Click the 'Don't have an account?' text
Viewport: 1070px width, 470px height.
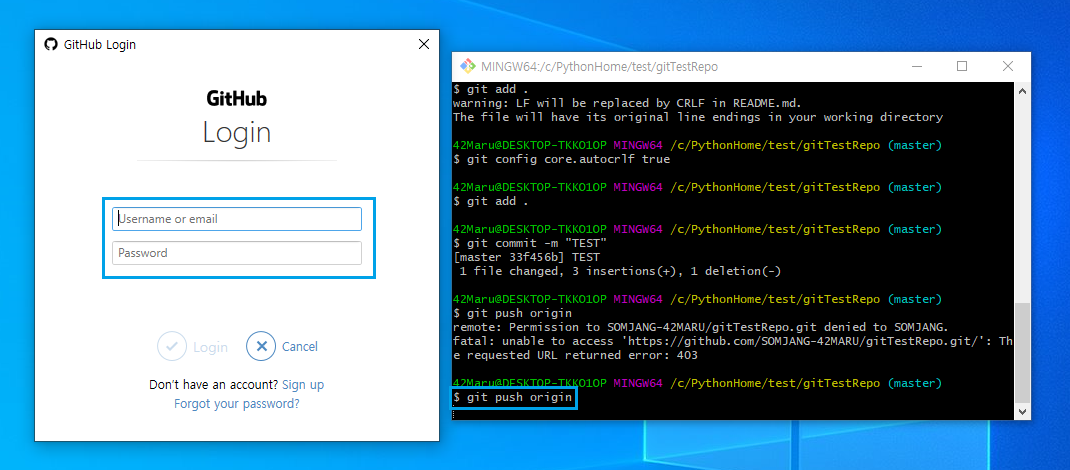click(x=214, y=385)
